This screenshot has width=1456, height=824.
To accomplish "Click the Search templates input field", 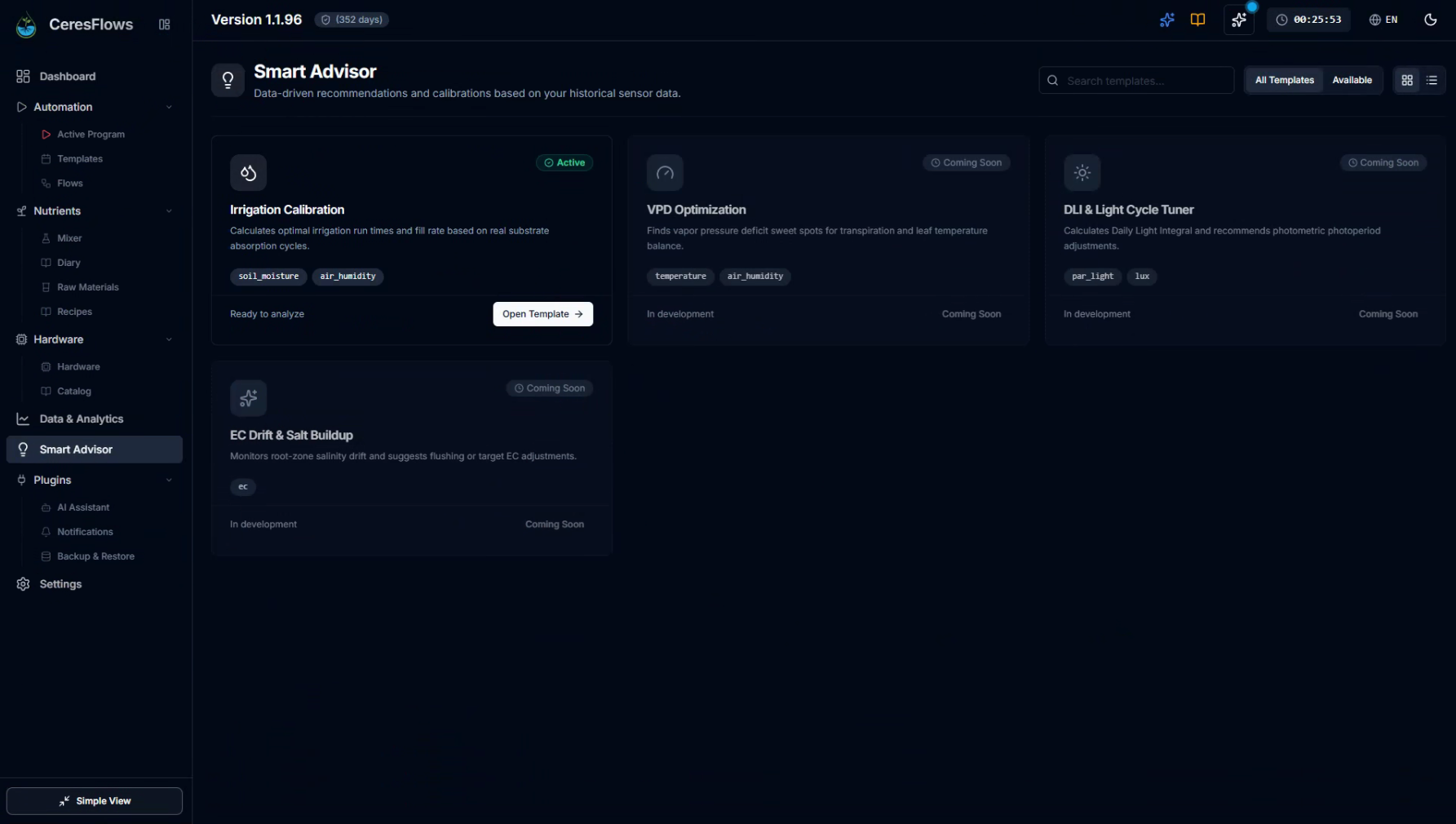I will 1135,80.
